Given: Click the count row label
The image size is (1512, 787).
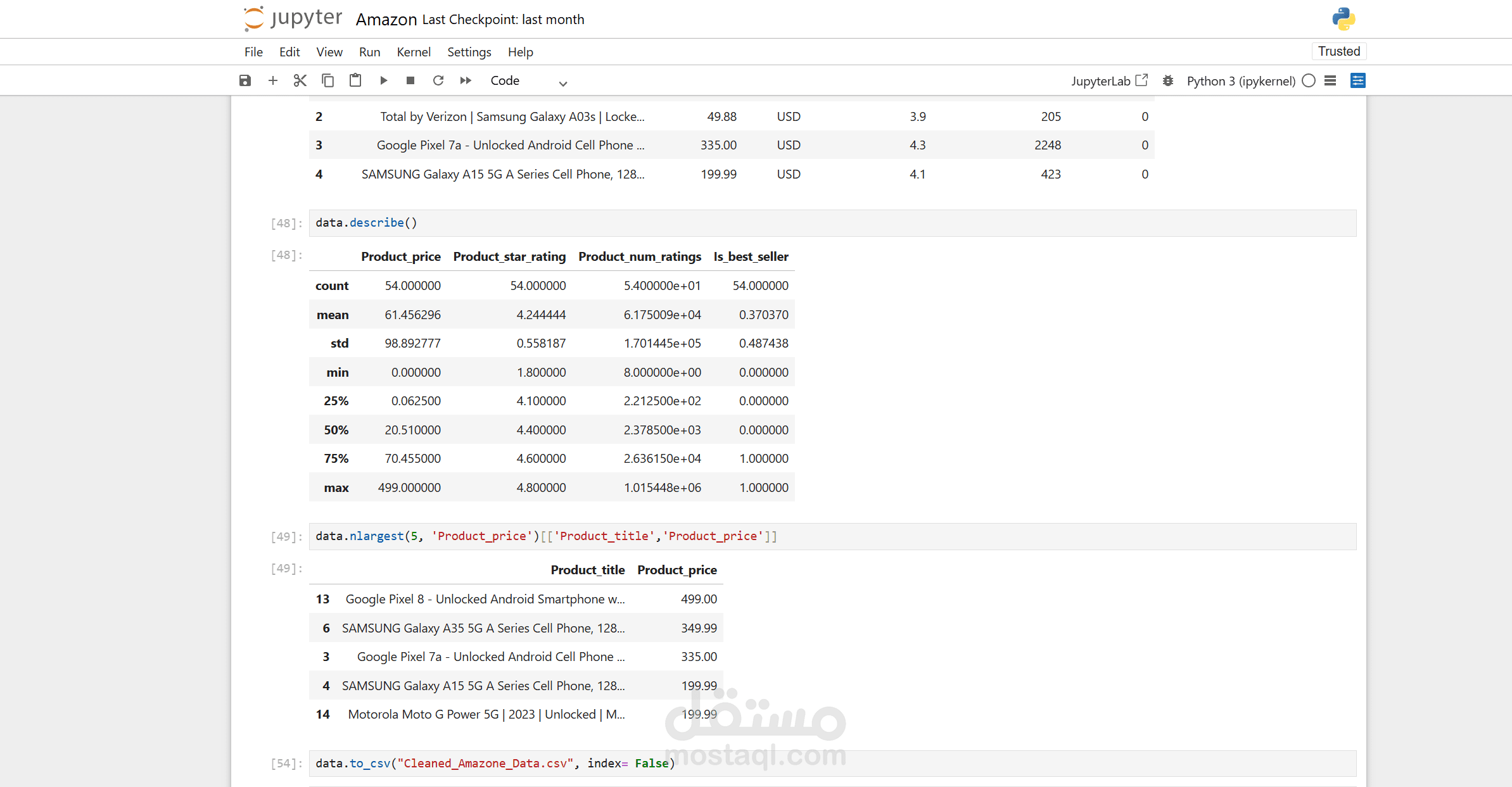Looking at the screenshot, I should 332,286.
